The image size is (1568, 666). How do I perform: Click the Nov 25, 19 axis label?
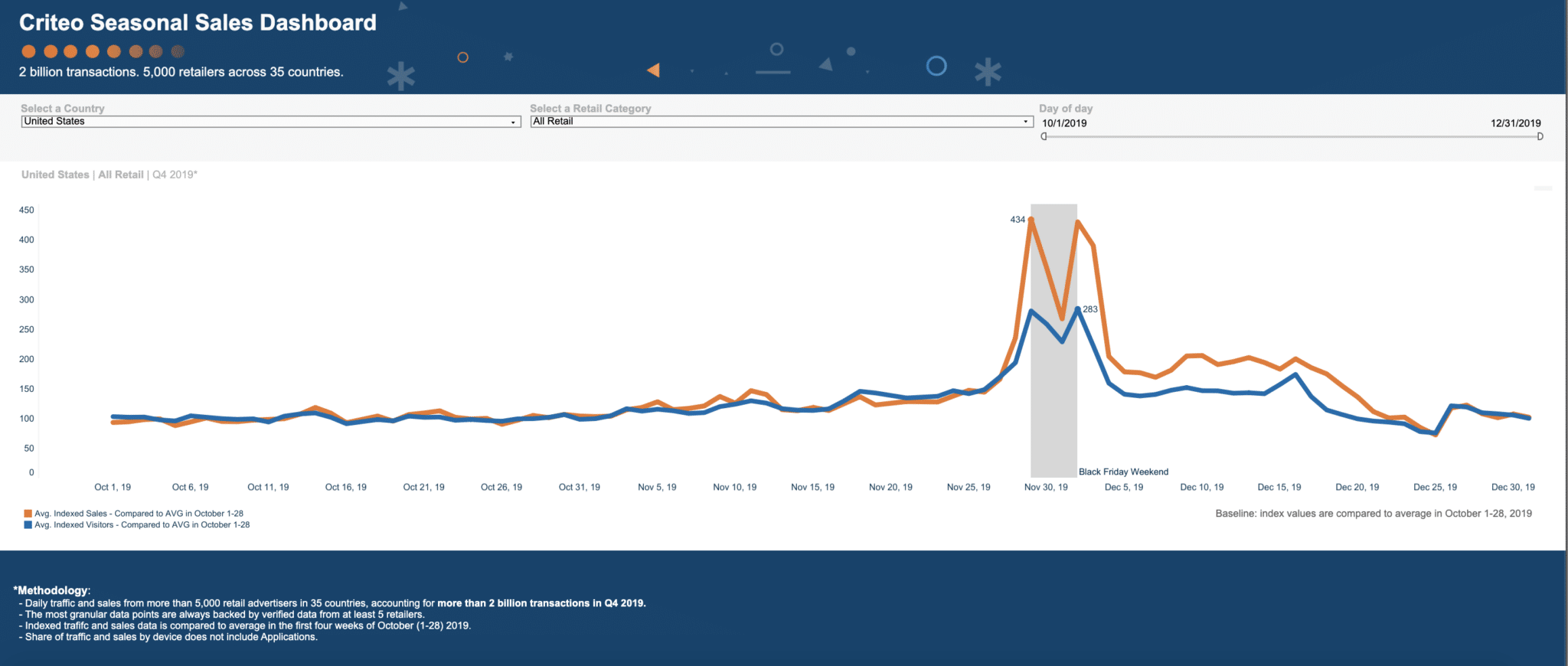click(x=968, y=487)
